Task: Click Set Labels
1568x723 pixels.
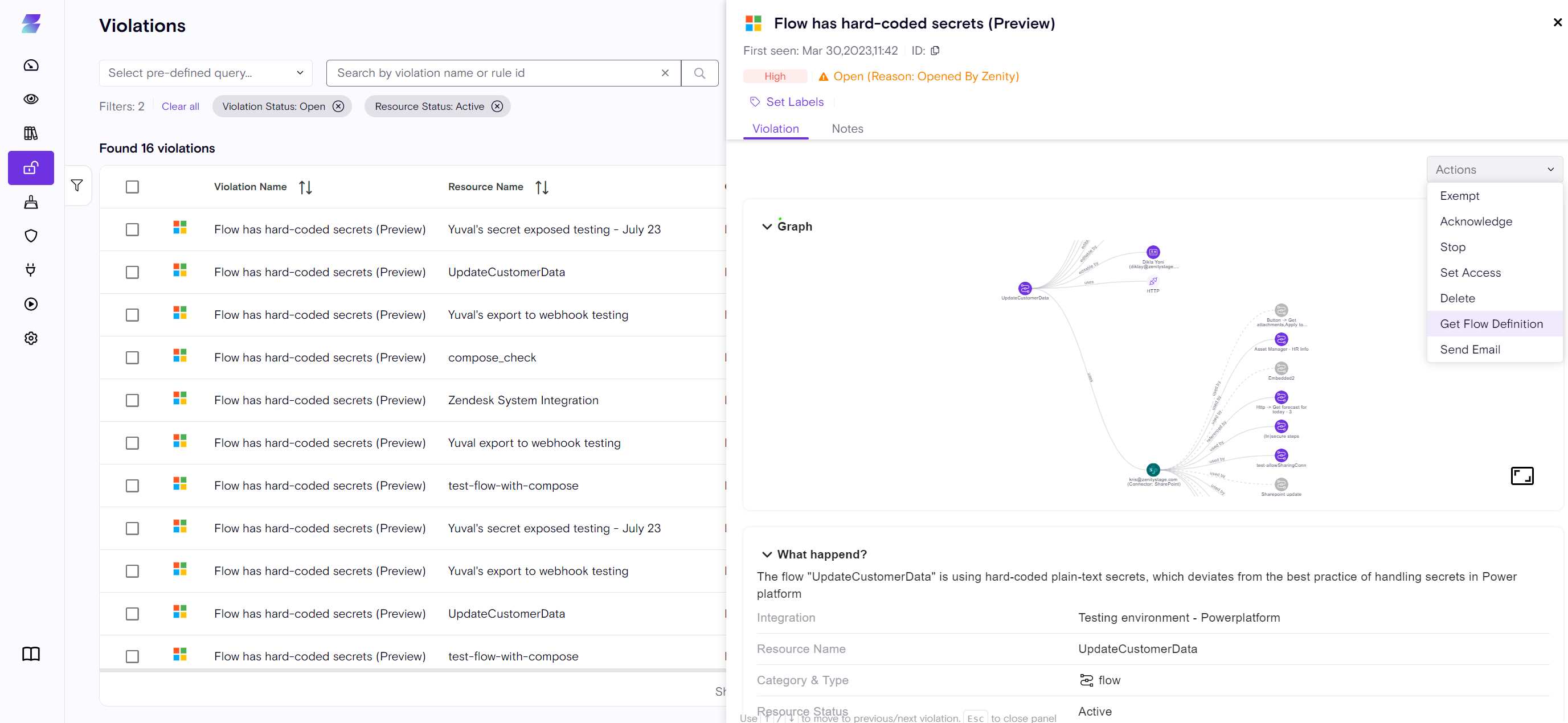Action: coord(794,102)
